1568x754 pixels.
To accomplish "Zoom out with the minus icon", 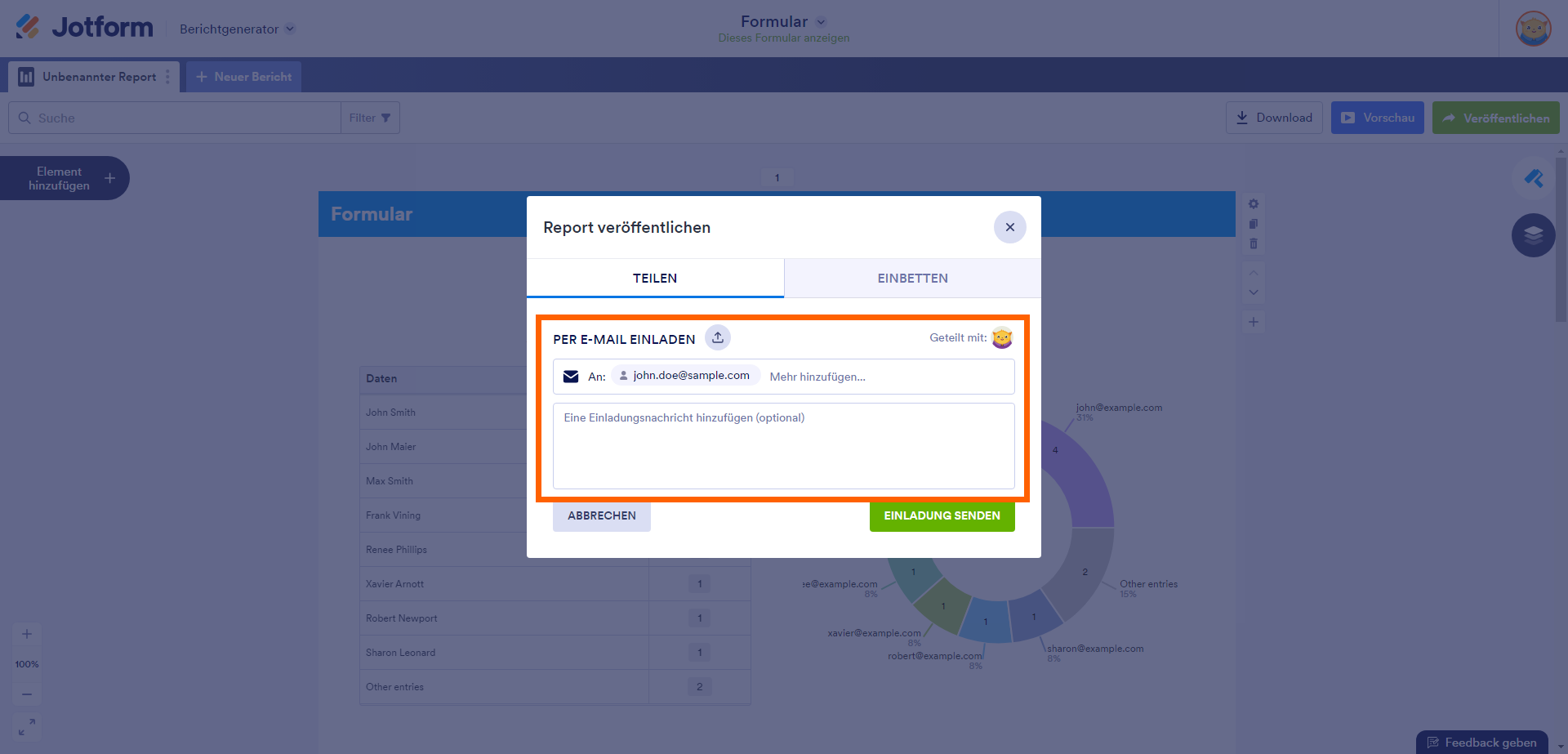I will (x=27, y=694).
